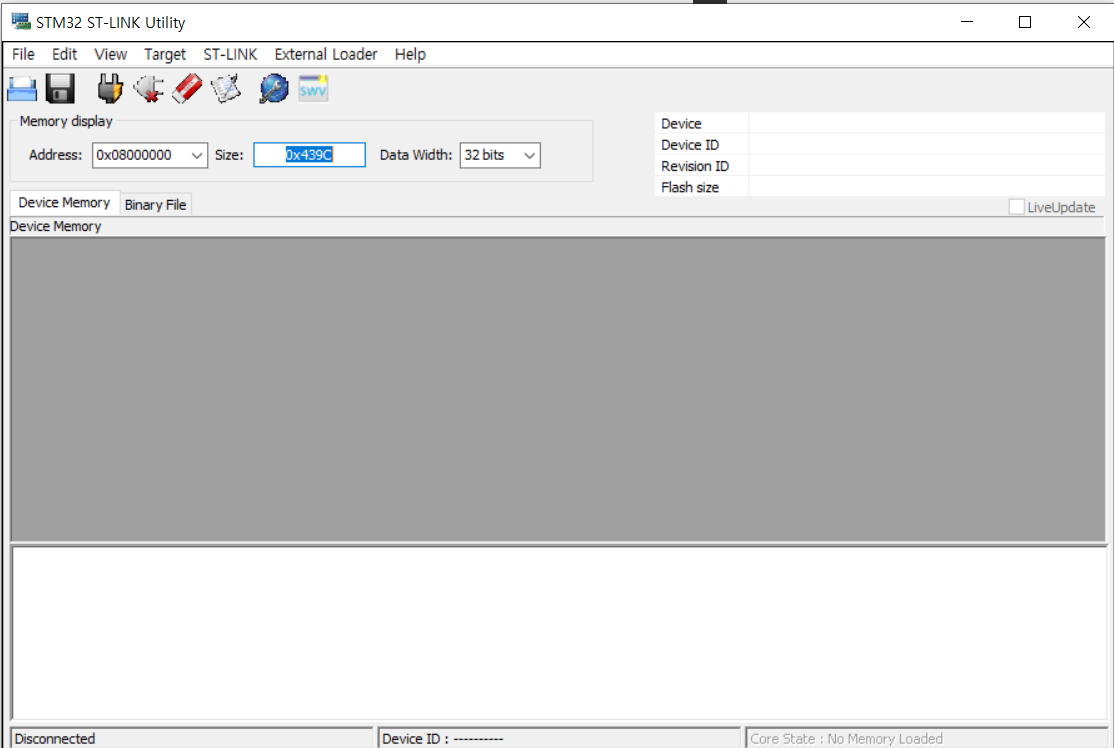
Task: Expand the Address dropdown arrow
Action: [x=197, y=155]
